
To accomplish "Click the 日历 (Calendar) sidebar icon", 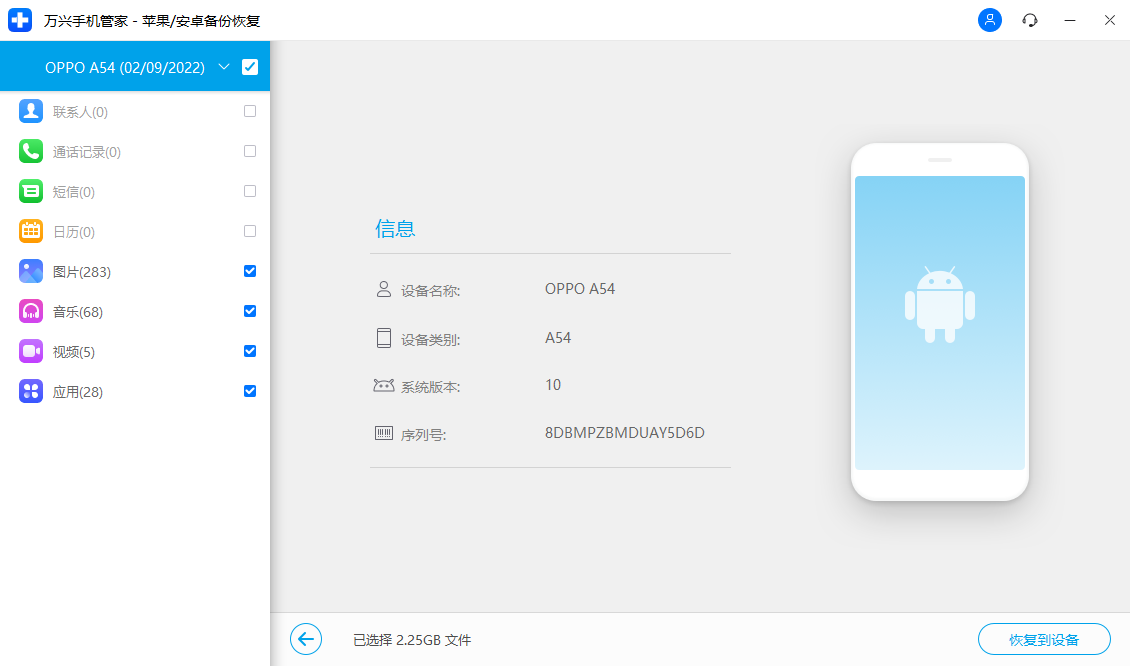I will [29, 231].
